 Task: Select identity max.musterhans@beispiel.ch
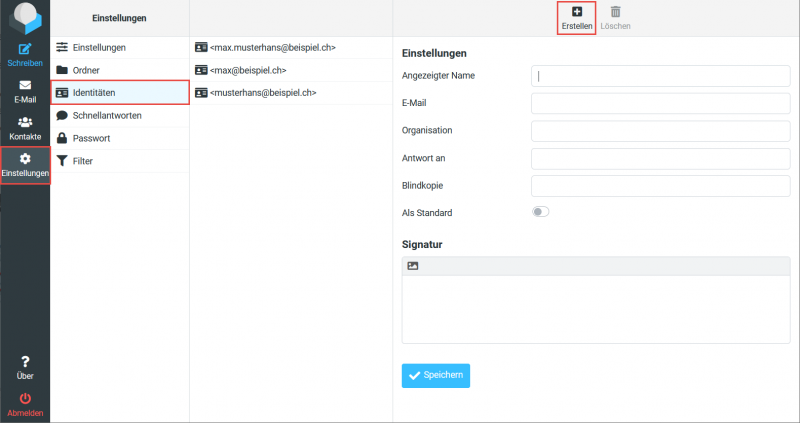click(x=272, y=47)
